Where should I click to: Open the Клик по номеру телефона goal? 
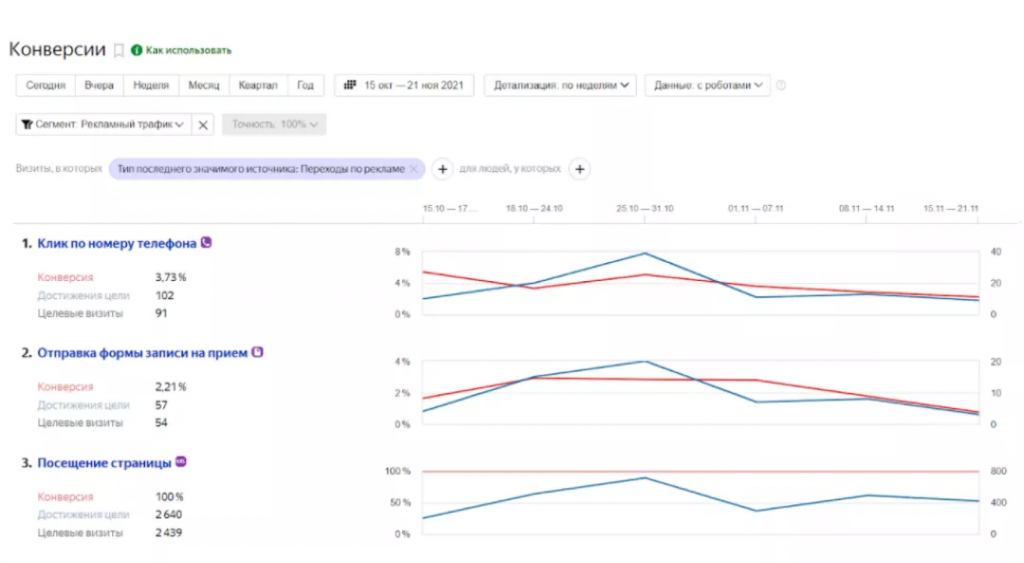(x=116, y=243)
